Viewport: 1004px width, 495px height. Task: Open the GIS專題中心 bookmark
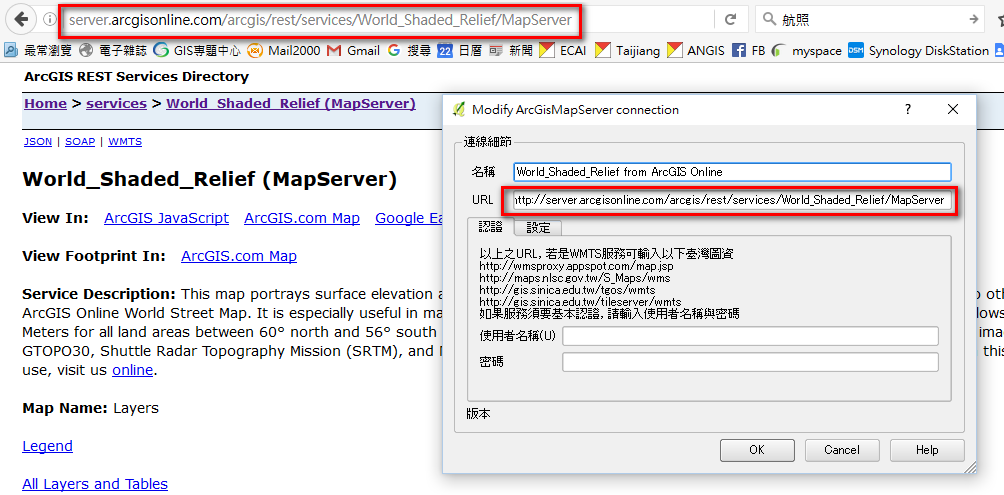pyautogui.click(x=197, y=50)
